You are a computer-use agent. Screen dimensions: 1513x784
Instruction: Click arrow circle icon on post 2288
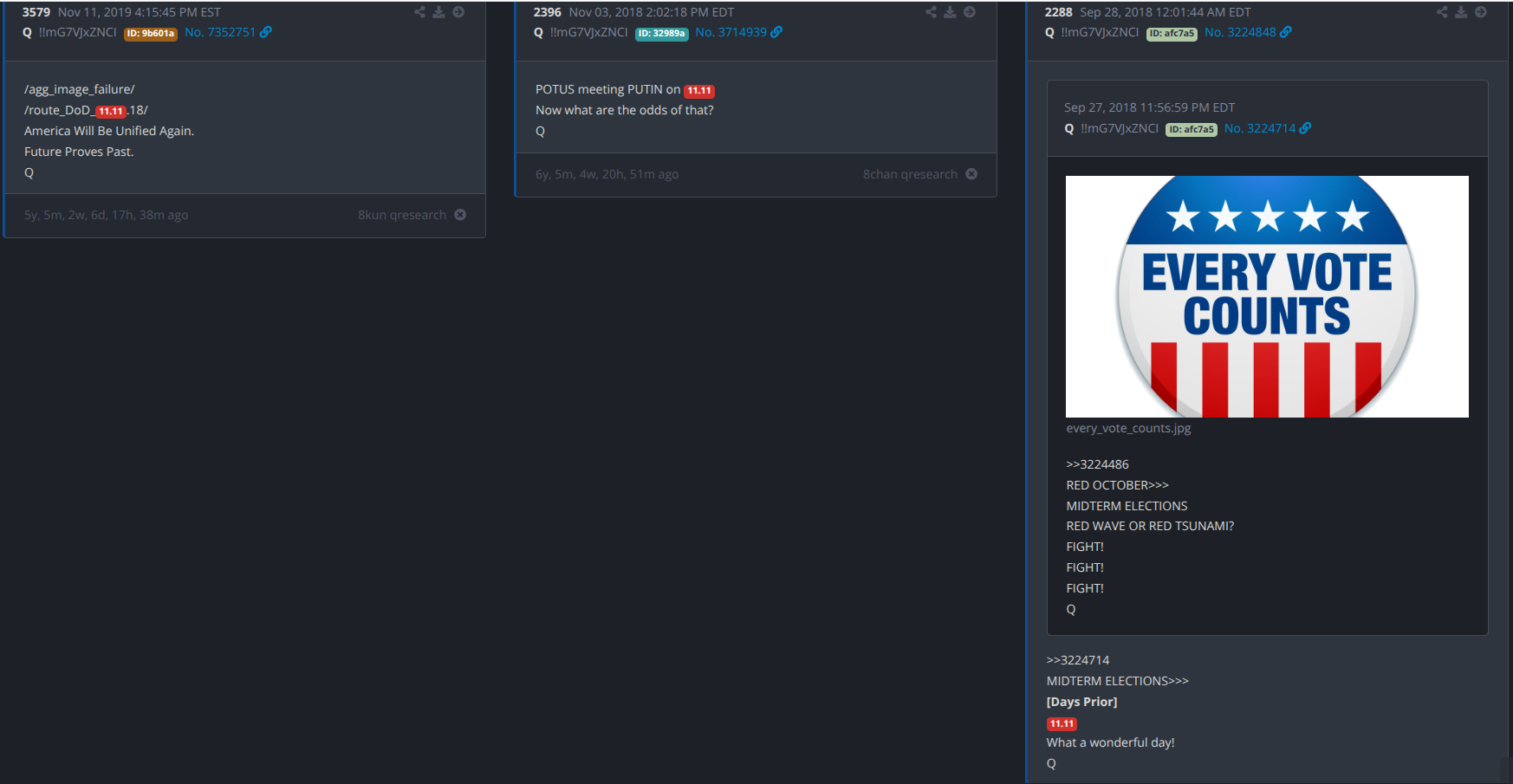(x=1481, y=12)
